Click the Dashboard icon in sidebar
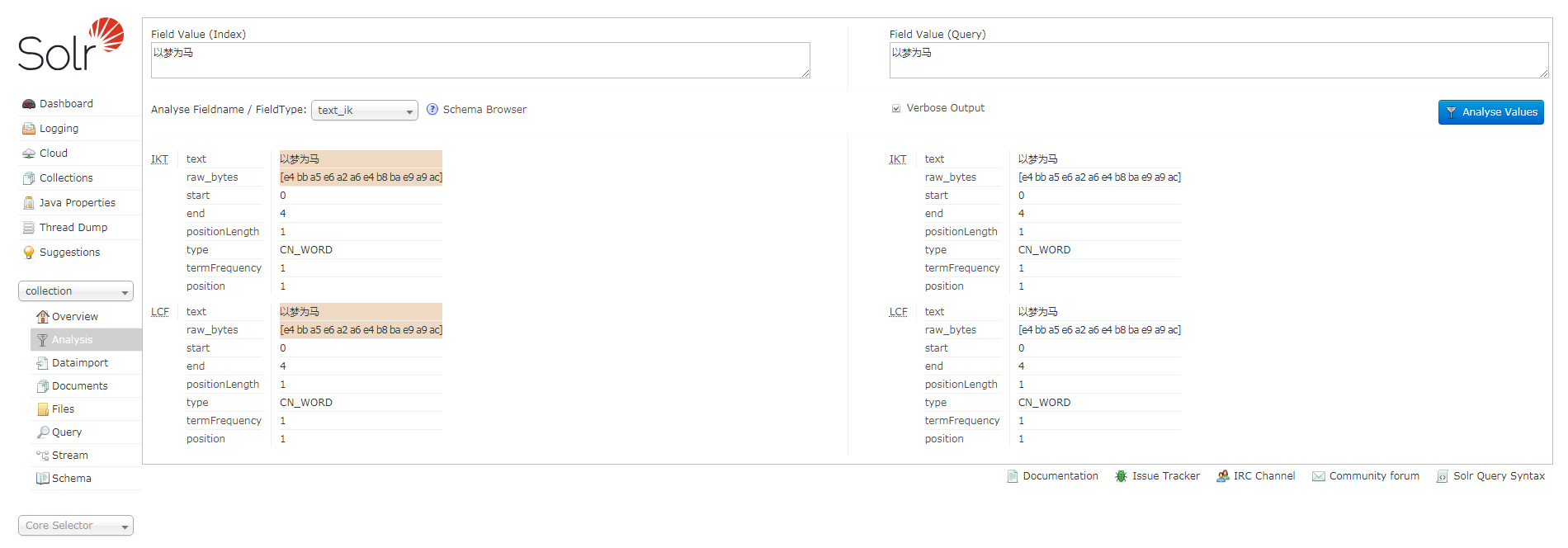The height and width of the screenshot is (548, 1568). tap(29, 104)
